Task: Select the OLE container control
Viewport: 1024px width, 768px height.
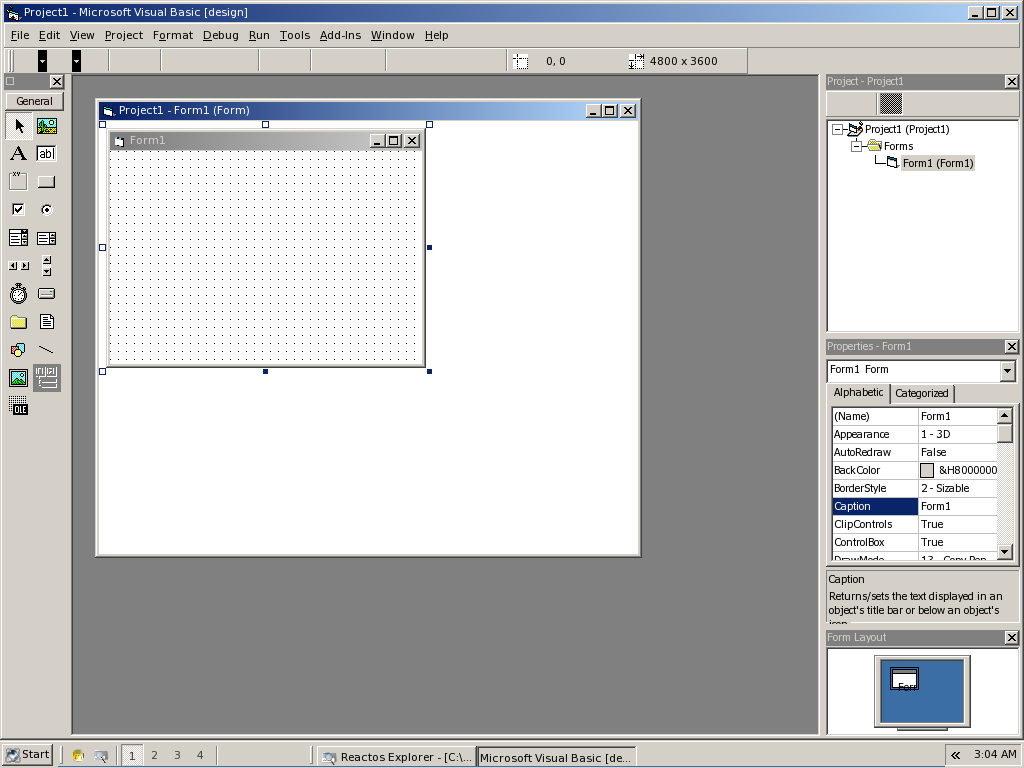Action: pos(18,406)
